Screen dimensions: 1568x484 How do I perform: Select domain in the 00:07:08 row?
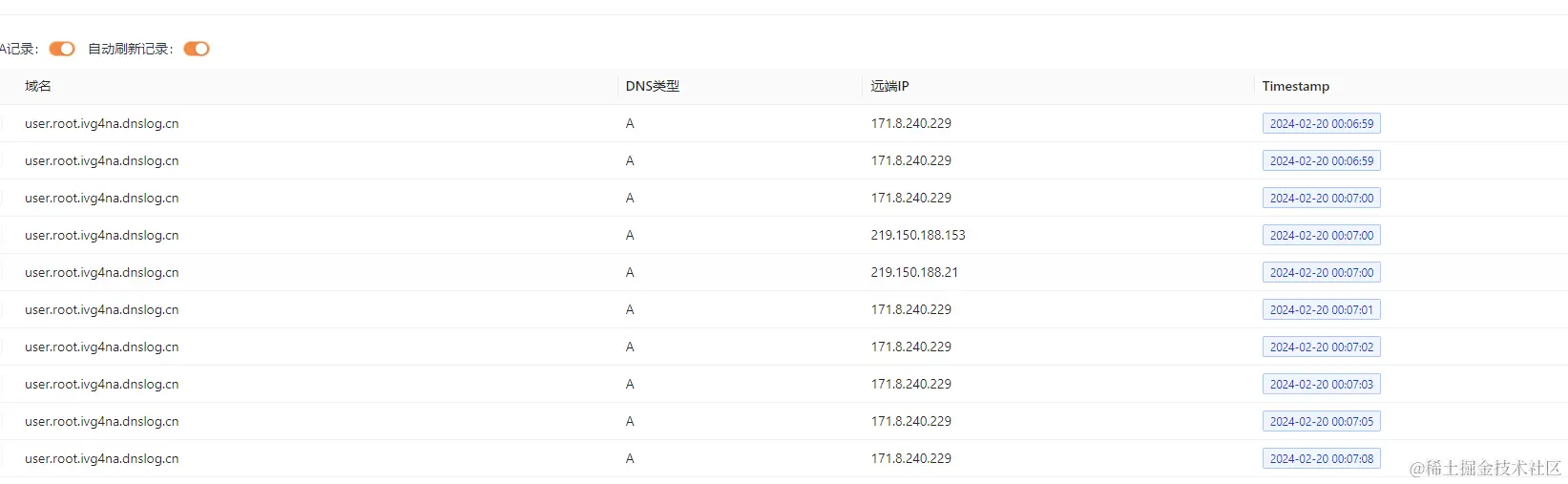(102, 458)
